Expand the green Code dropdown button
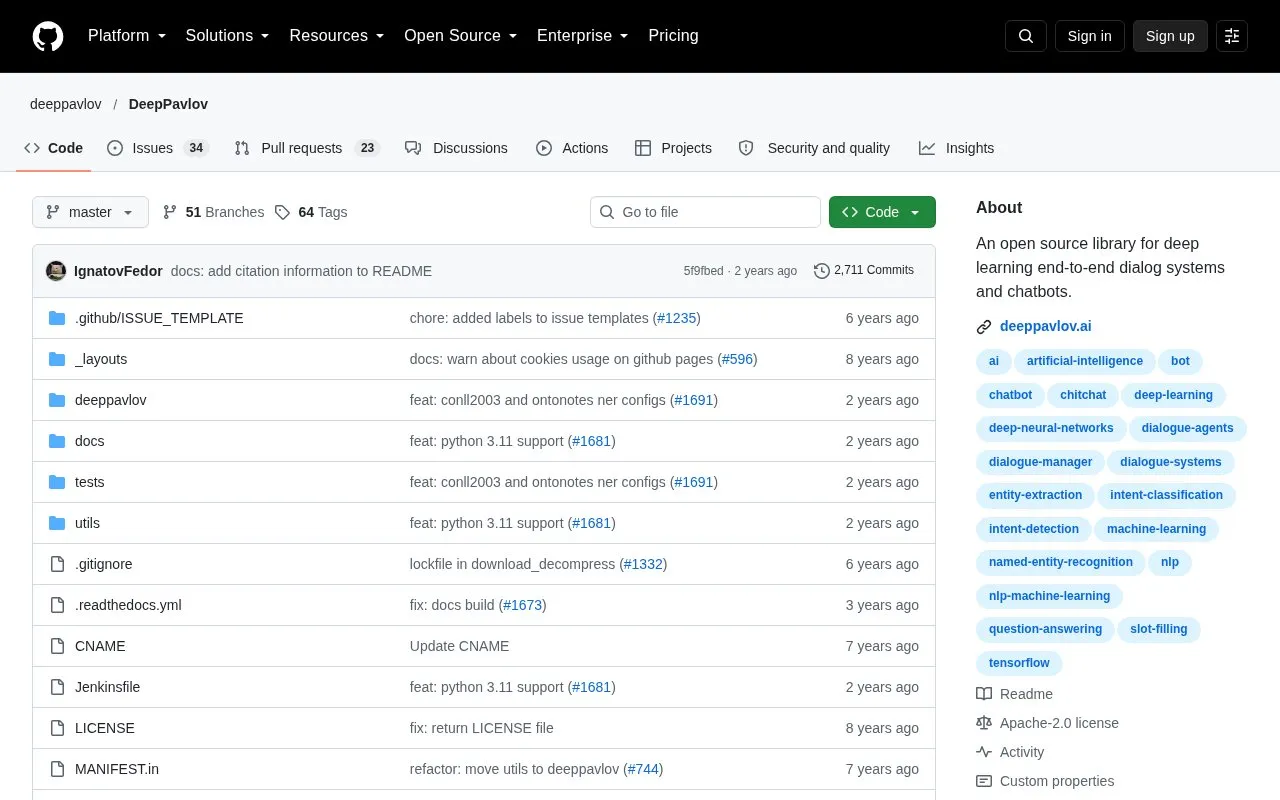Viewport: 1280px width, 800px height. (x=882, y=212)
